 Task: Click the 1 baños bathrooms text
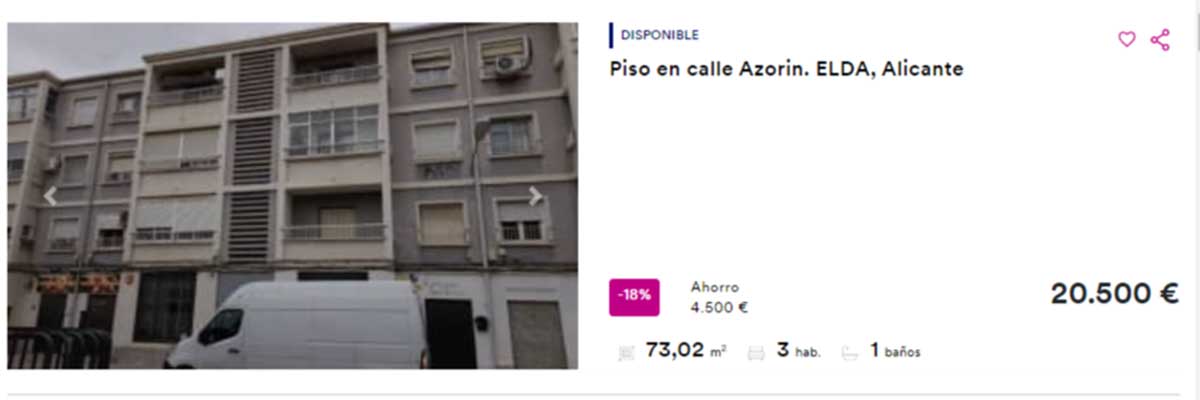(x=895, y=350)
